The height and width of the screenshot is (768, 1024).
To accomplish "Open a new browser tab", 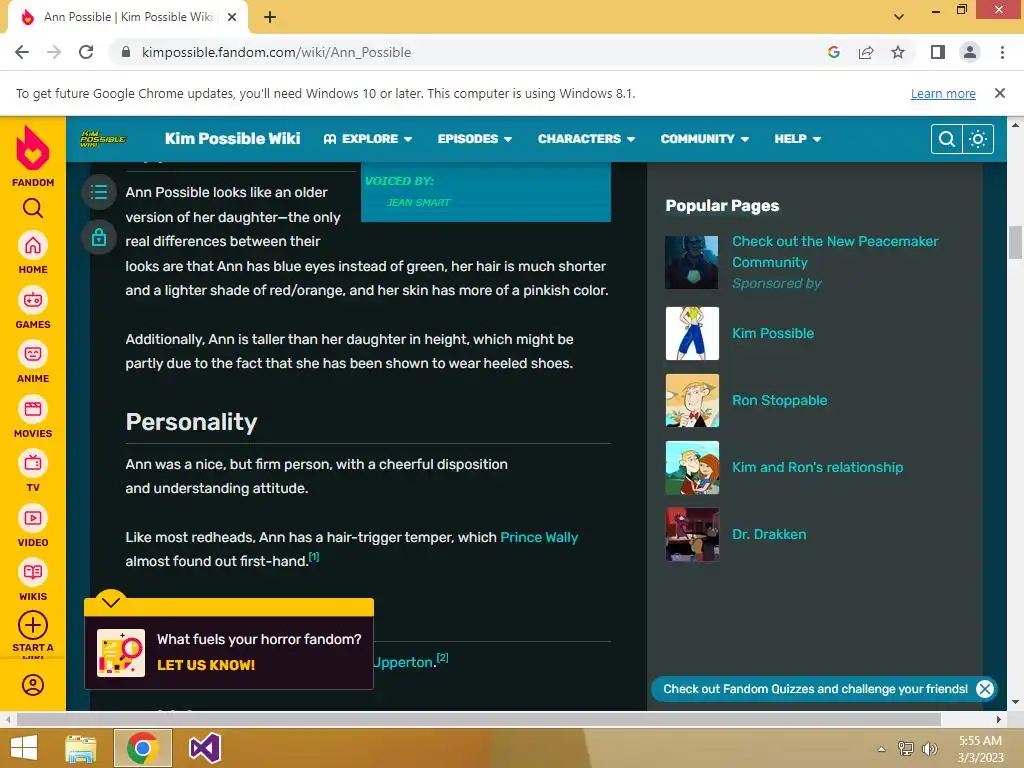I will [270, 17].
